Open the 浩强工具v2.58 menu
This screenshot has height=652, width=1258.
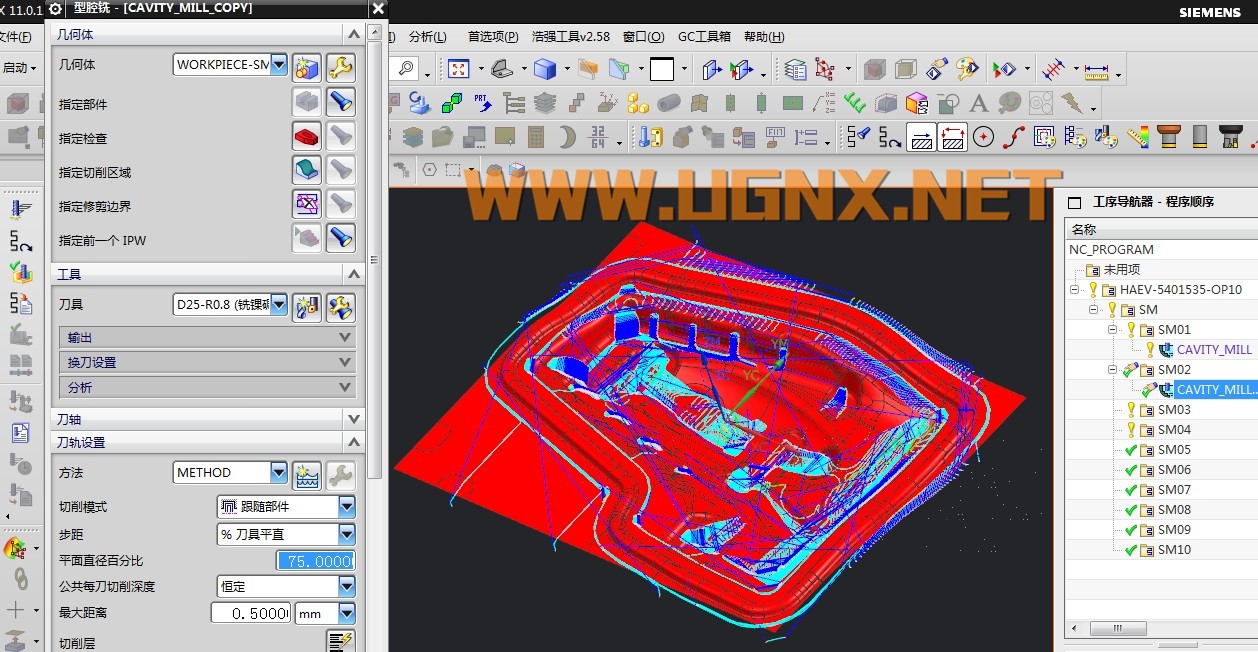click(x=571, y=37)
